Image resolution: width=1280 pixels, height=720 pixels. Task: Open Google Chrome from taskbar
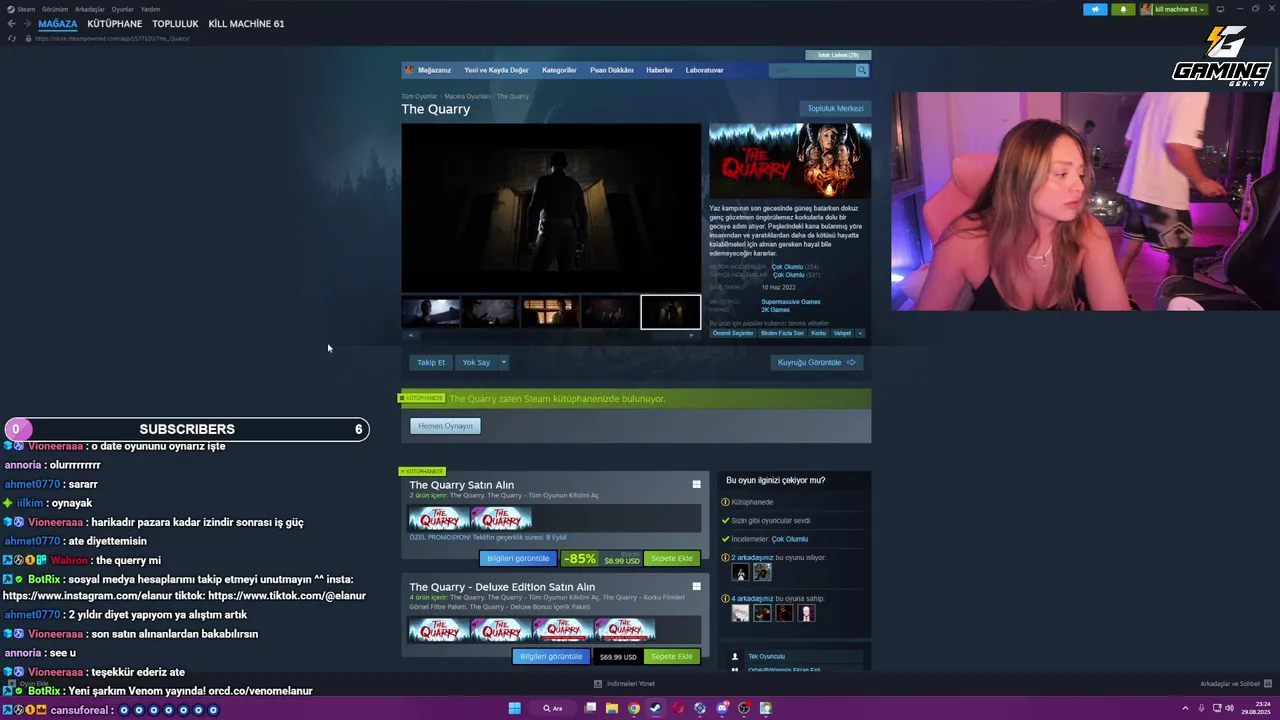coord(633,708)
